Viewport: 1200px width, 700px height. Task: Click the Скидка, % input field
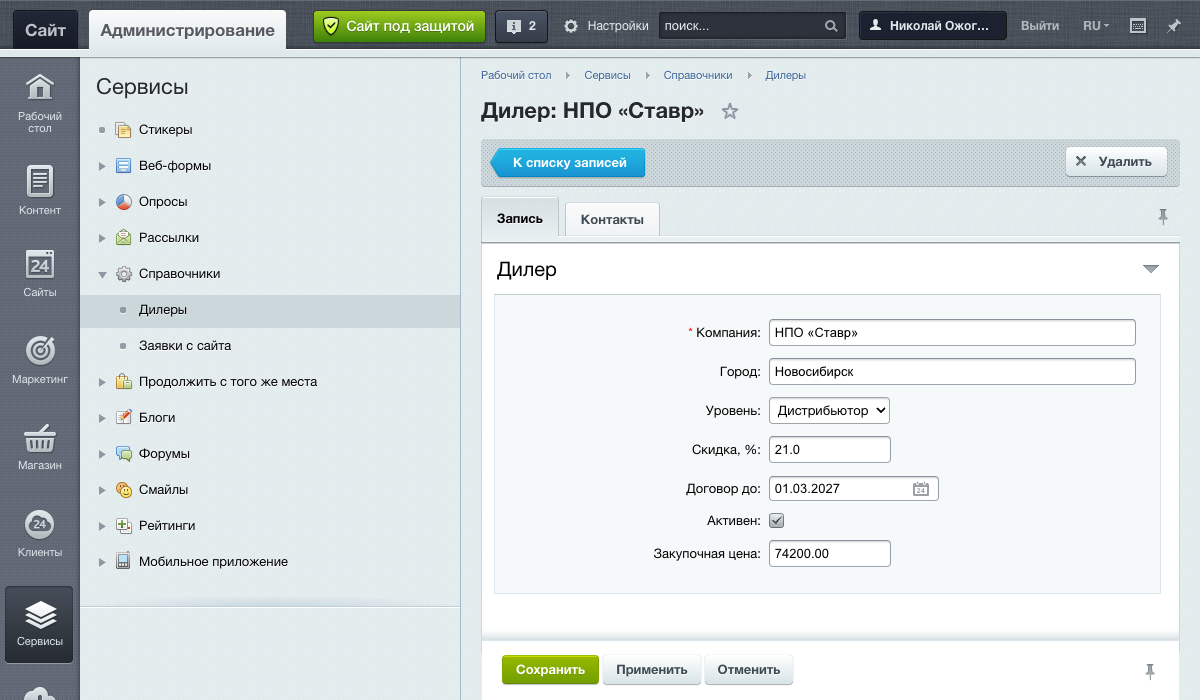[829, 450]
